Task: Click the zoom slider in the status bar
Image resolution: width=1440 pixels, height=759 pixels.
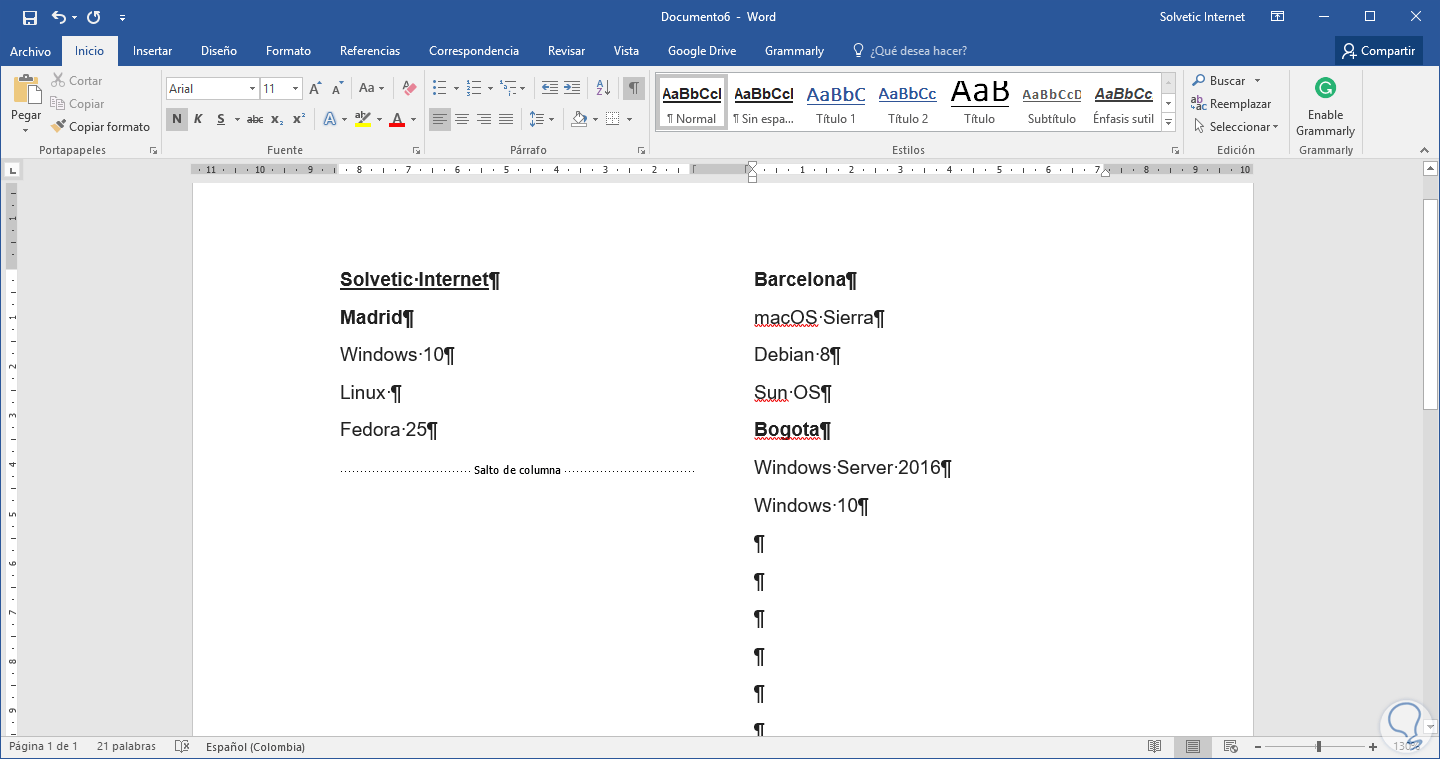Action: 1319,747
